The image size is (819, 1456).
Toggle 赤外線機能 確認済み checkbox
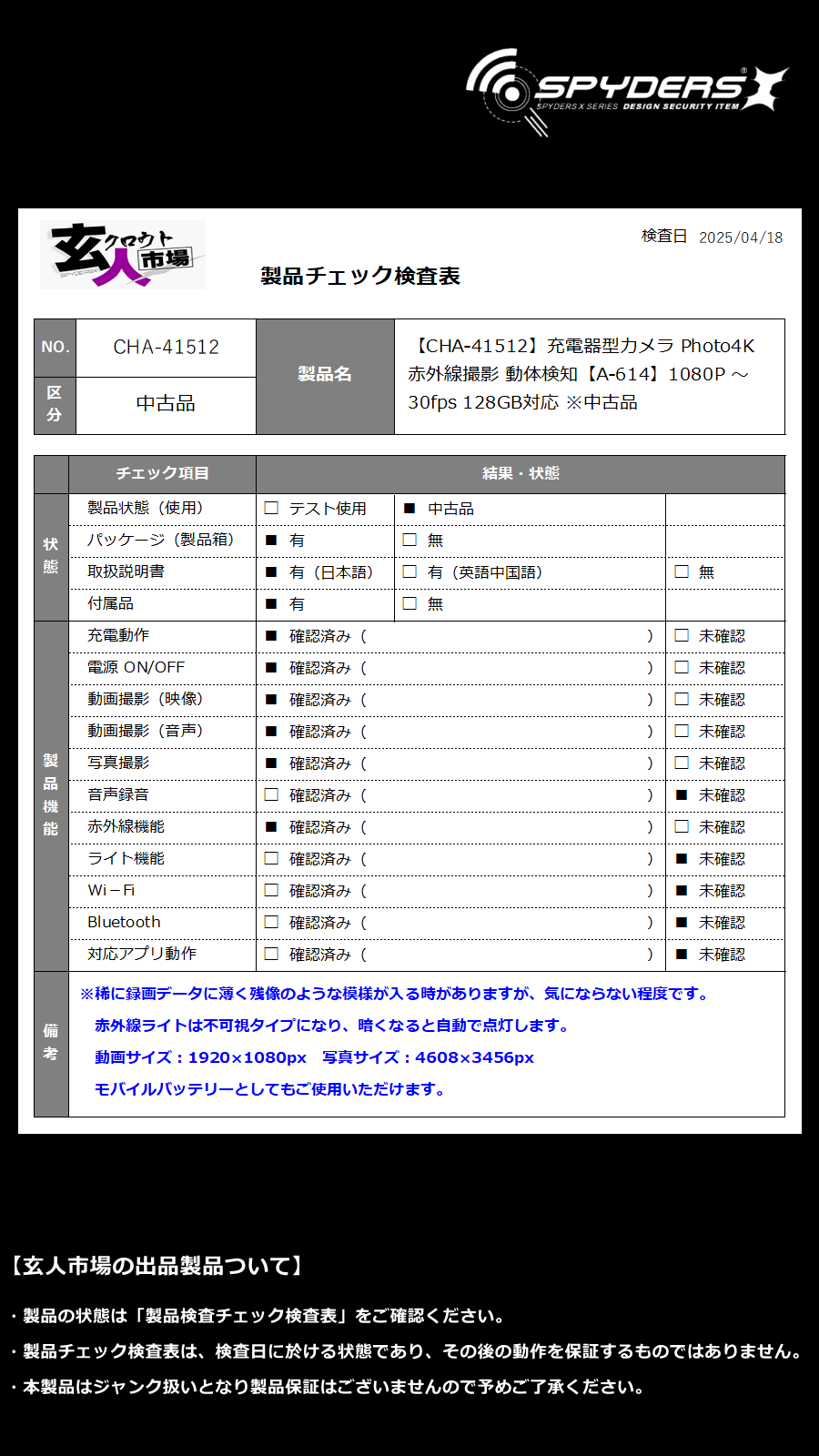pos(271,826)
